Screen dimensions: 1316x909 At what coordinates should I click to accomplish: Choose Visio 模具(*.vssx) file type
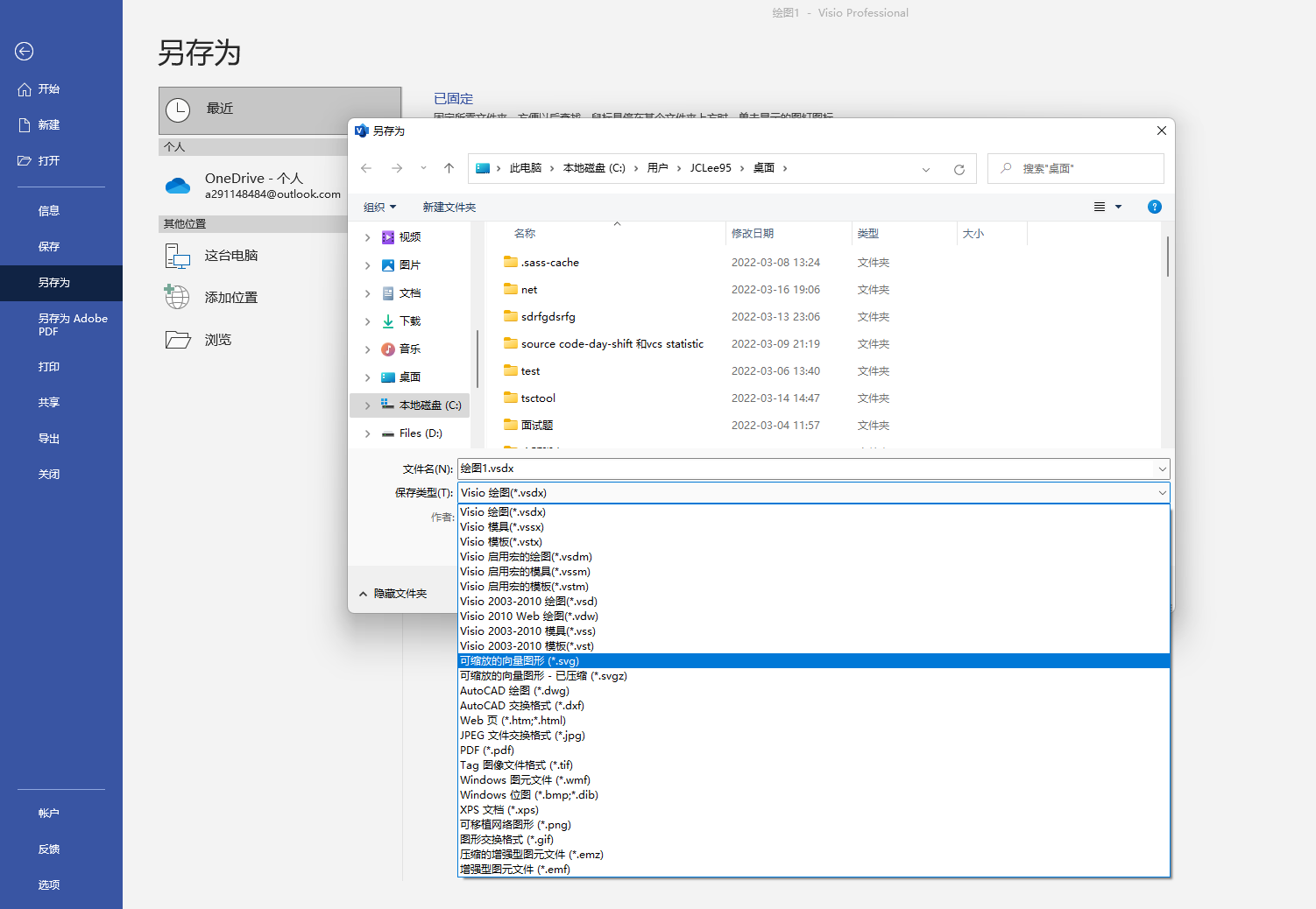click(814, 526)
